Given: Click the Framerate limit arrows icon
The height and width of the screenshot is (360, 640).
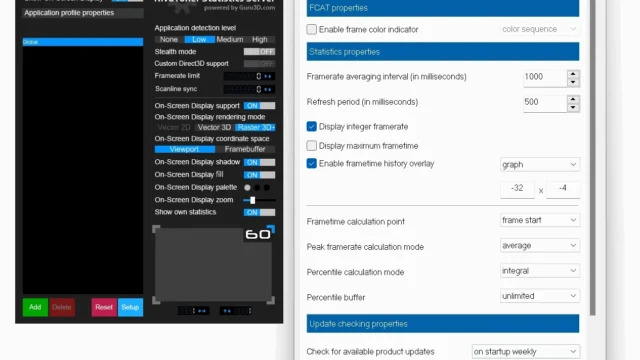Looking at the screenshot, I should (x=268, y=76).
